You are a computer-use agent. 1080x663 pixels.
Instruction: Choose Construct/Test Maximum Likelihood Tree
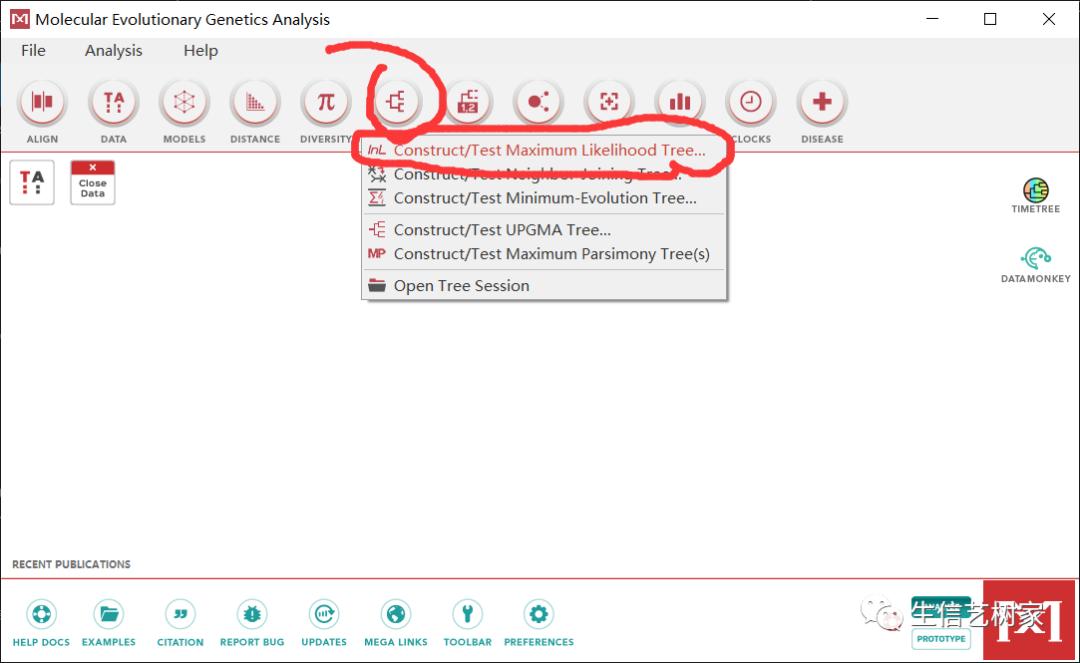[544, 150]
